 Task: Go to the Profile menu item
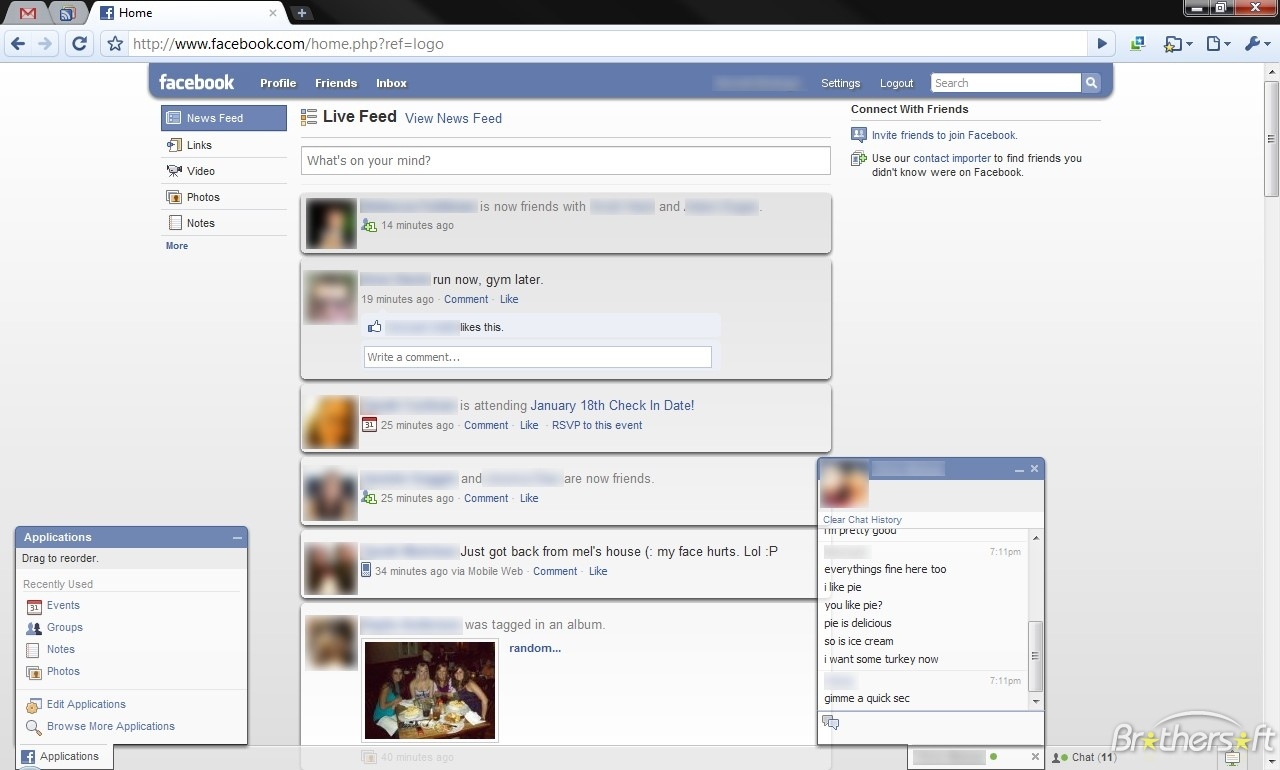tap(277, 83)
